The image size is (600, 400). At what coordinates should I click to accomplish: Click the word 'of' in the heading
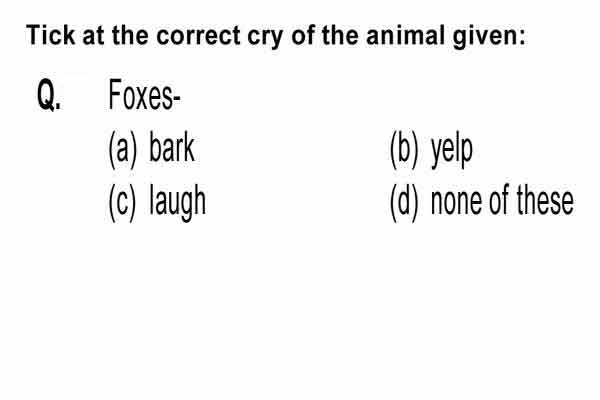tap(303, 35)
